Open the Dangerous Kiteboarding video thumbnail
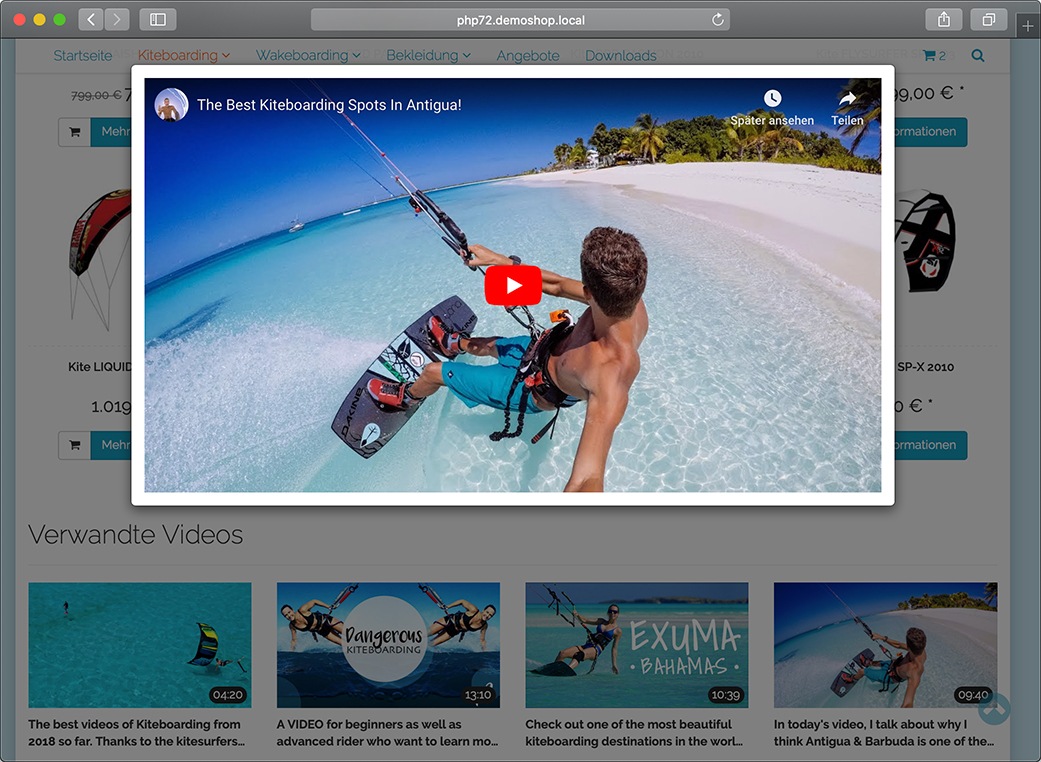Screen dimensions: 1041x762 point(388,645)
